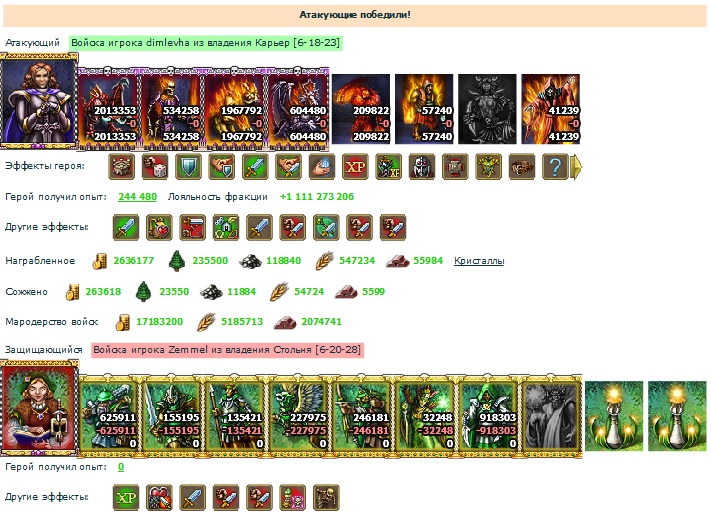Select the first glowing tower defender icon
This screenshot has height=516, width=711.
(x=614, y=416)
